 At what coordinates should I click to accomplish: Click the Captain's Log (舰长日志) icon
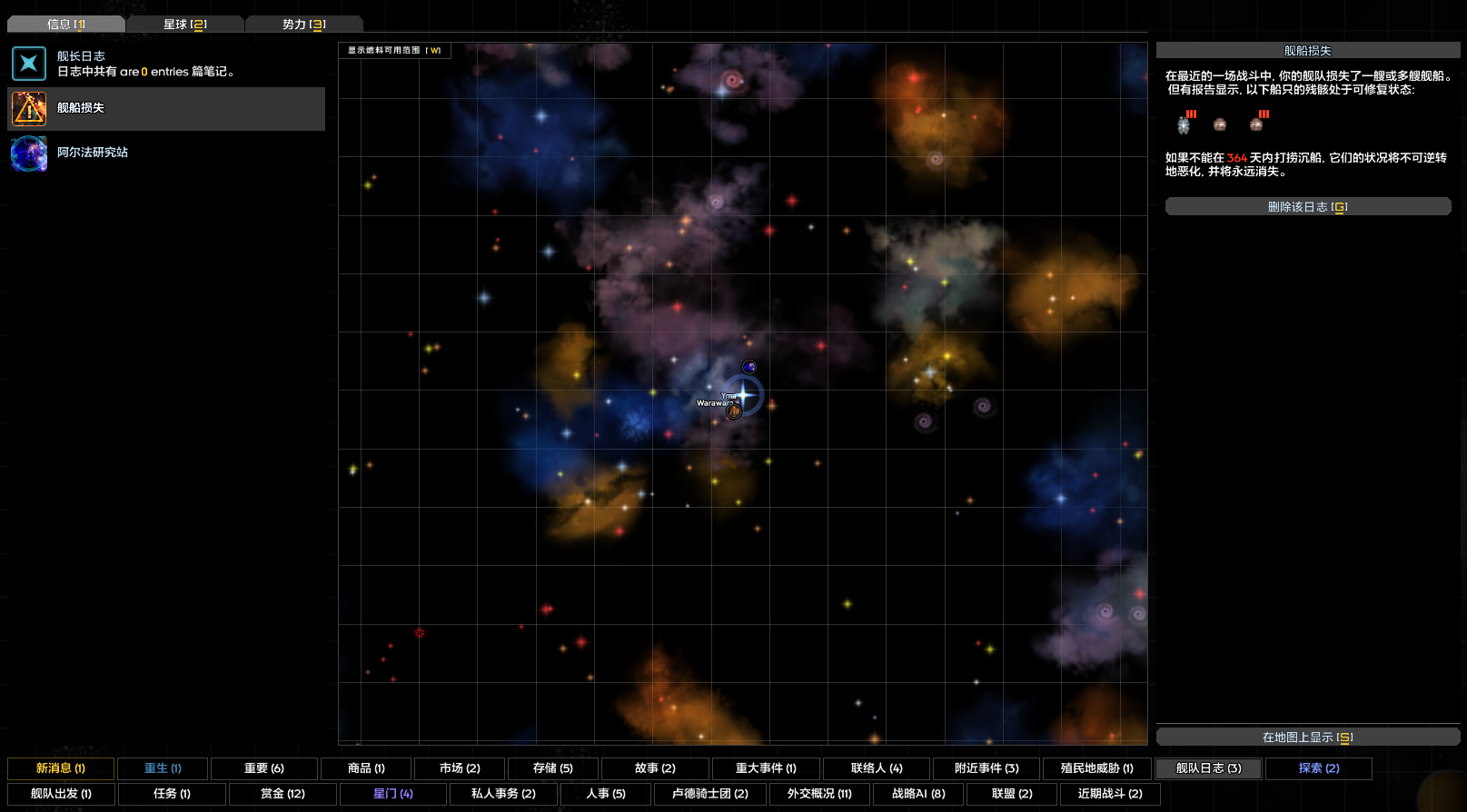[x=29, y=64]
